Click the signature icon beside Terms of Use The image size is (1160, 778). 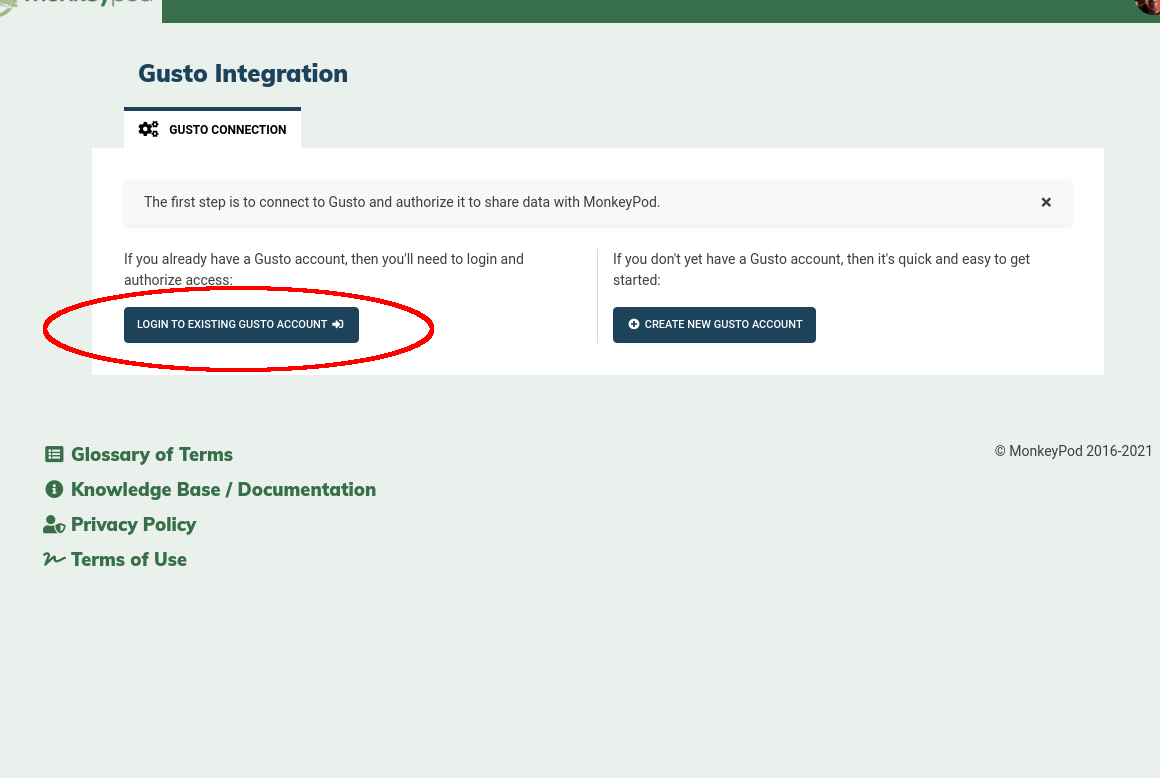tap(54, 559)
